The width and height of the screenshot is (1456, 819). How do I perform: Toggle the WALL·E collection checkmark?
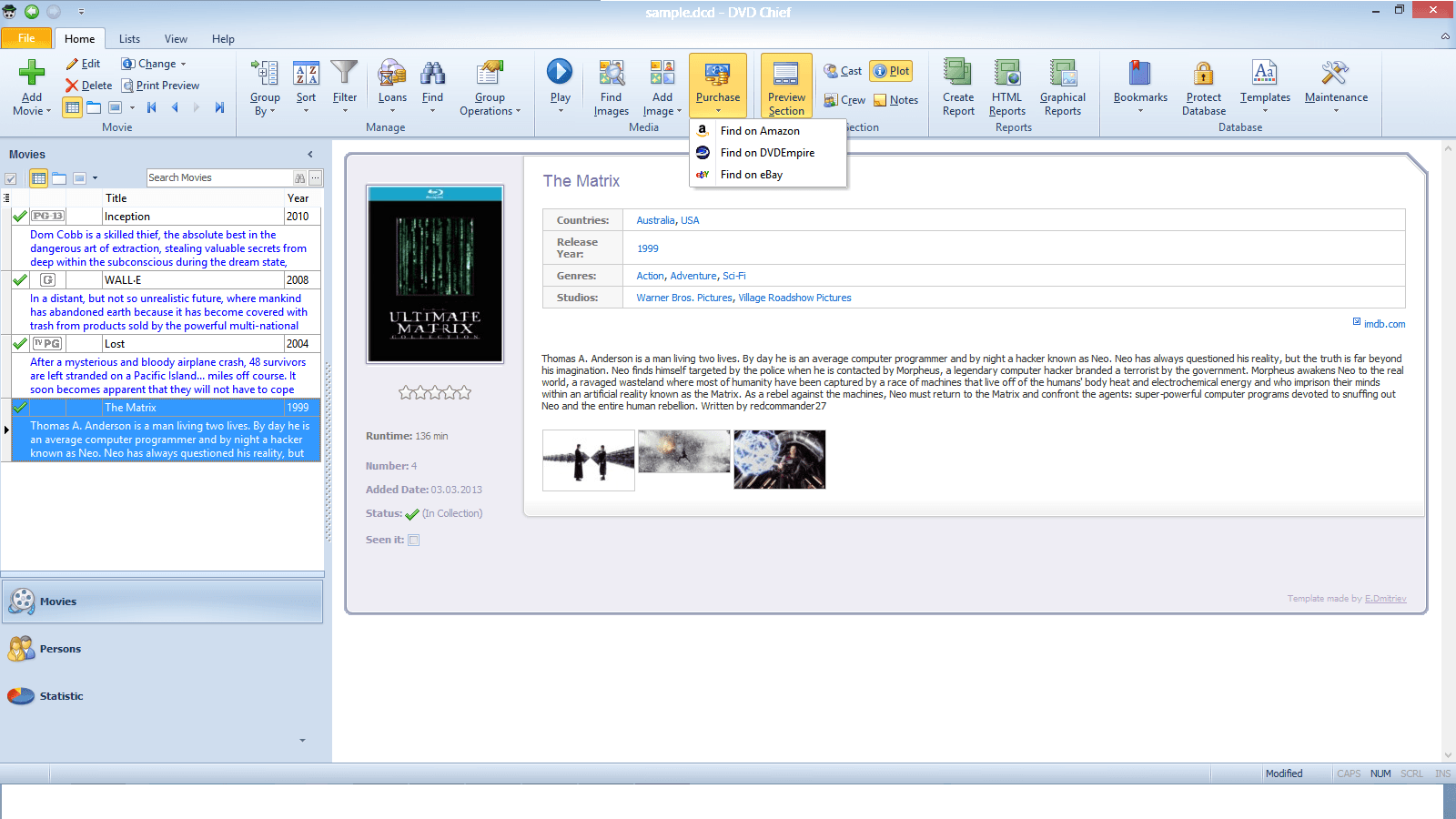[20, 280]
